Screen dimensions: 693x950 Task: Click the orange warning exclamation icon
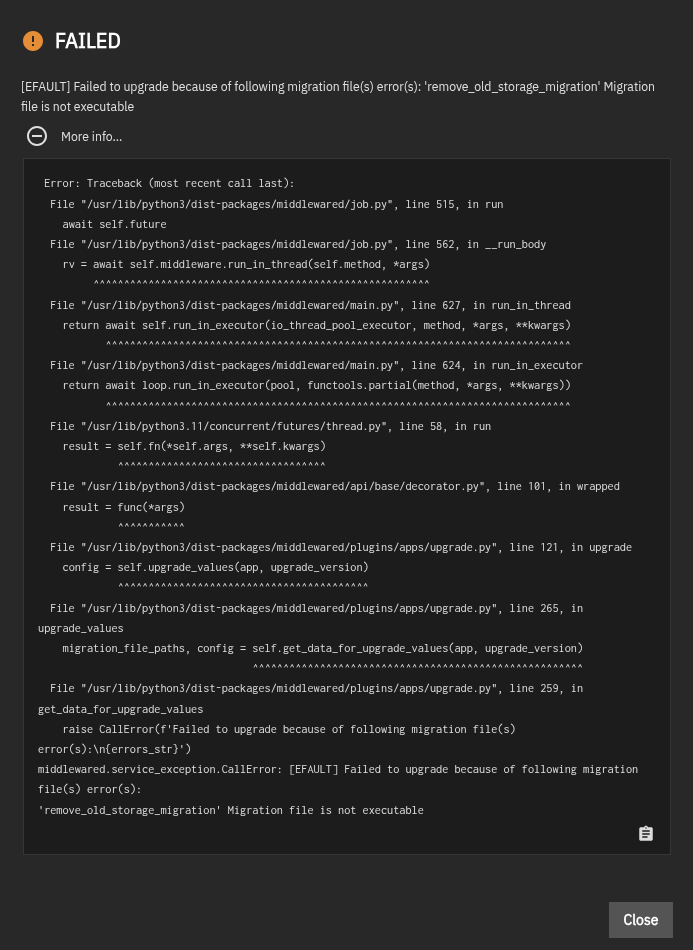(33, 41)
